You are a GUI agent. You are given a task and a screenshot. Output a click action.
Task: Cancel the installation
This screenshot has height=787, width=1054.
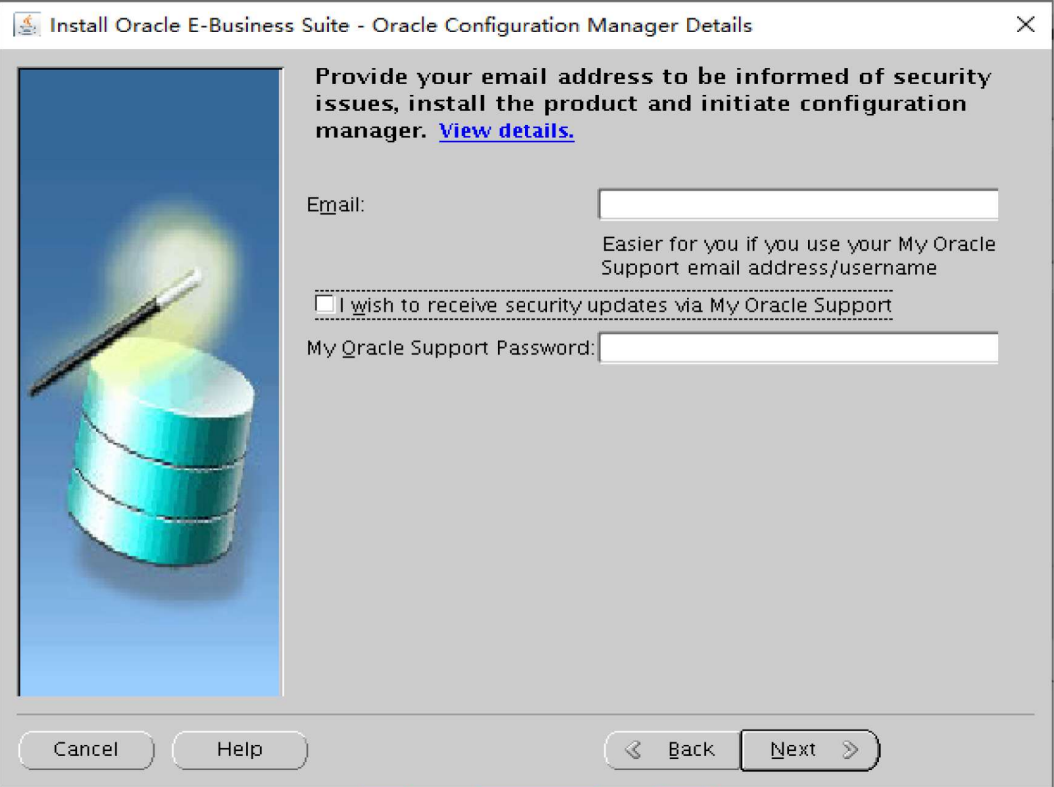click(86, 749)
